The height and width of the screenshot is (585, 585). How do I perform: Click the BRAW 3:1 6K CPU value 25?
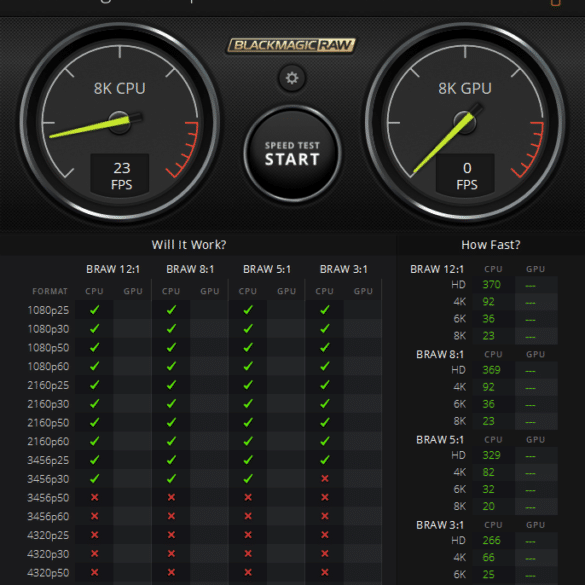488,575
